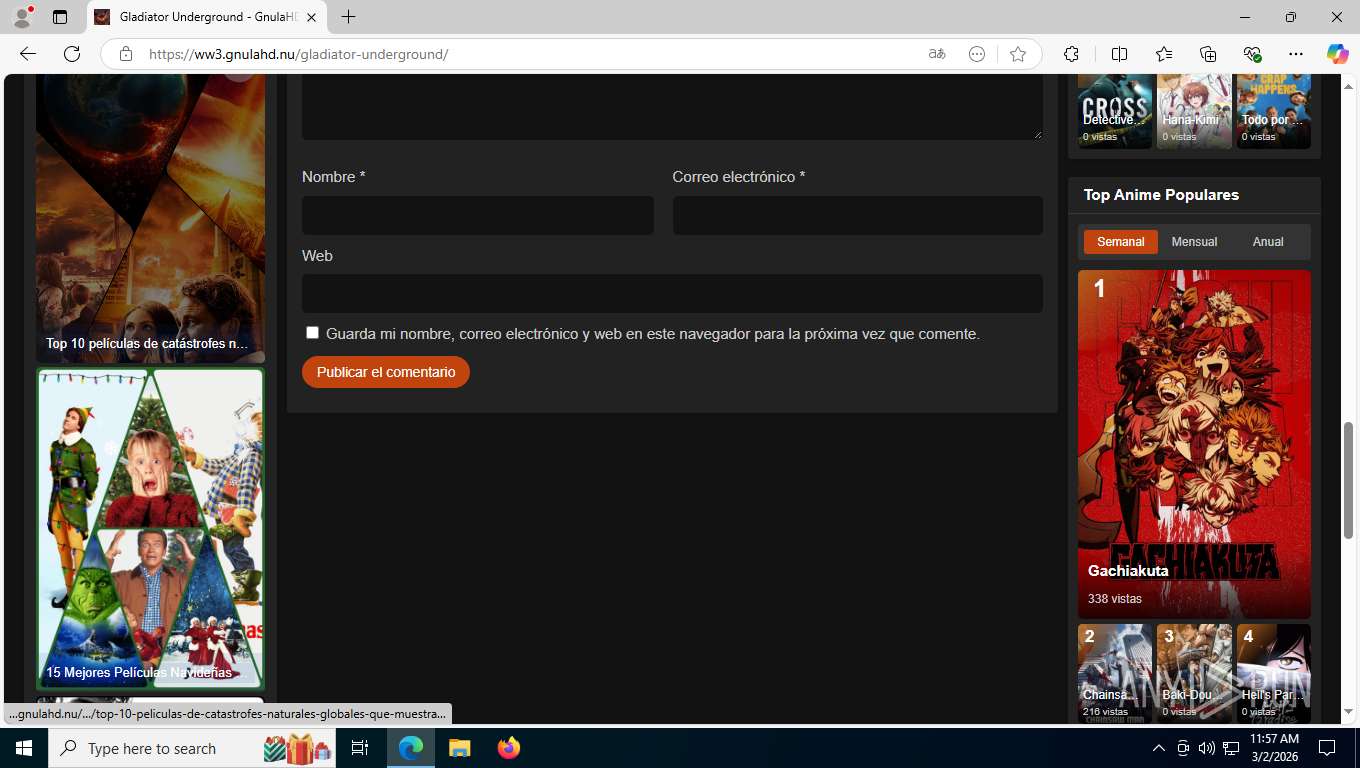This screenshot has height=768, width=1360.
Task: Open Top 10 películas de catástrofes article
Action: (x=150, y=218)
